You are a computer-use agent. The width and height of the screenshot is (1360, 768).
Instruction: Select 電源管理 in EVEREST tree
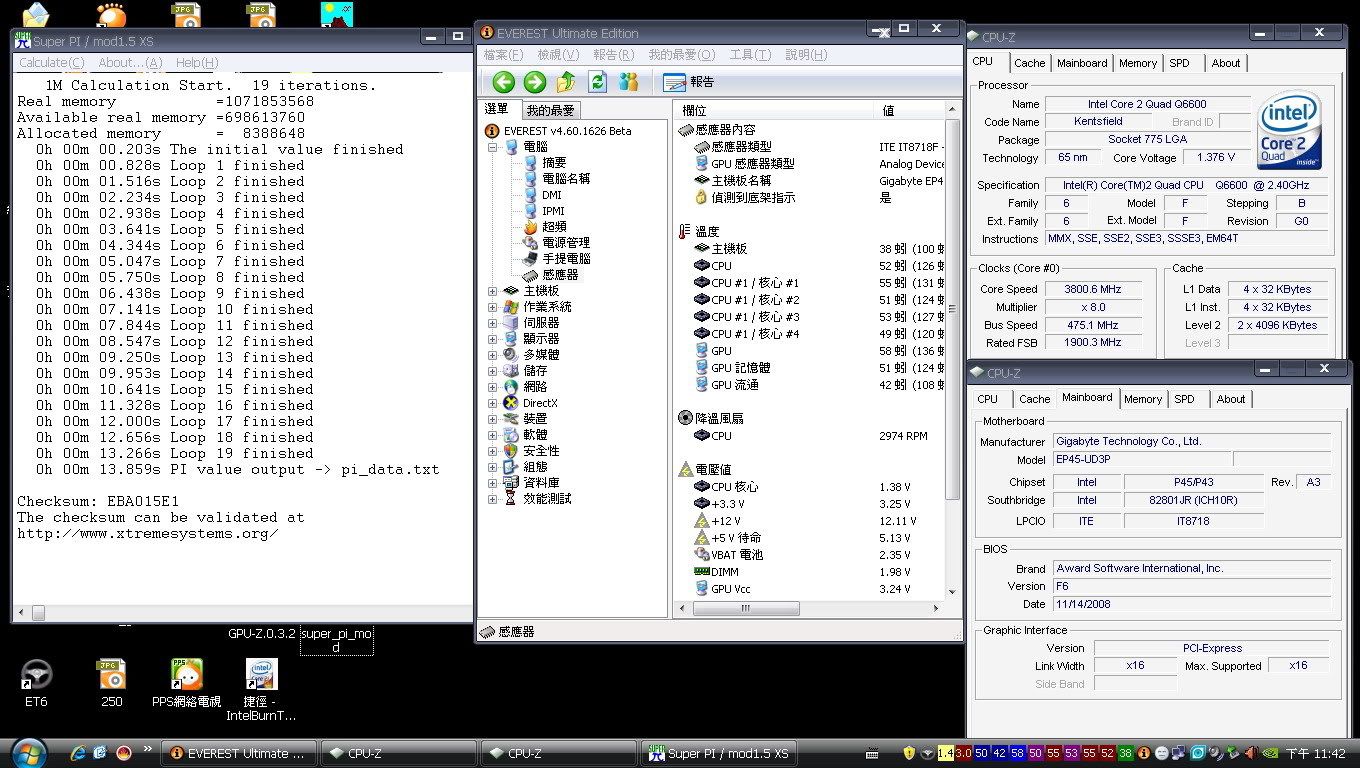(566, 243)
